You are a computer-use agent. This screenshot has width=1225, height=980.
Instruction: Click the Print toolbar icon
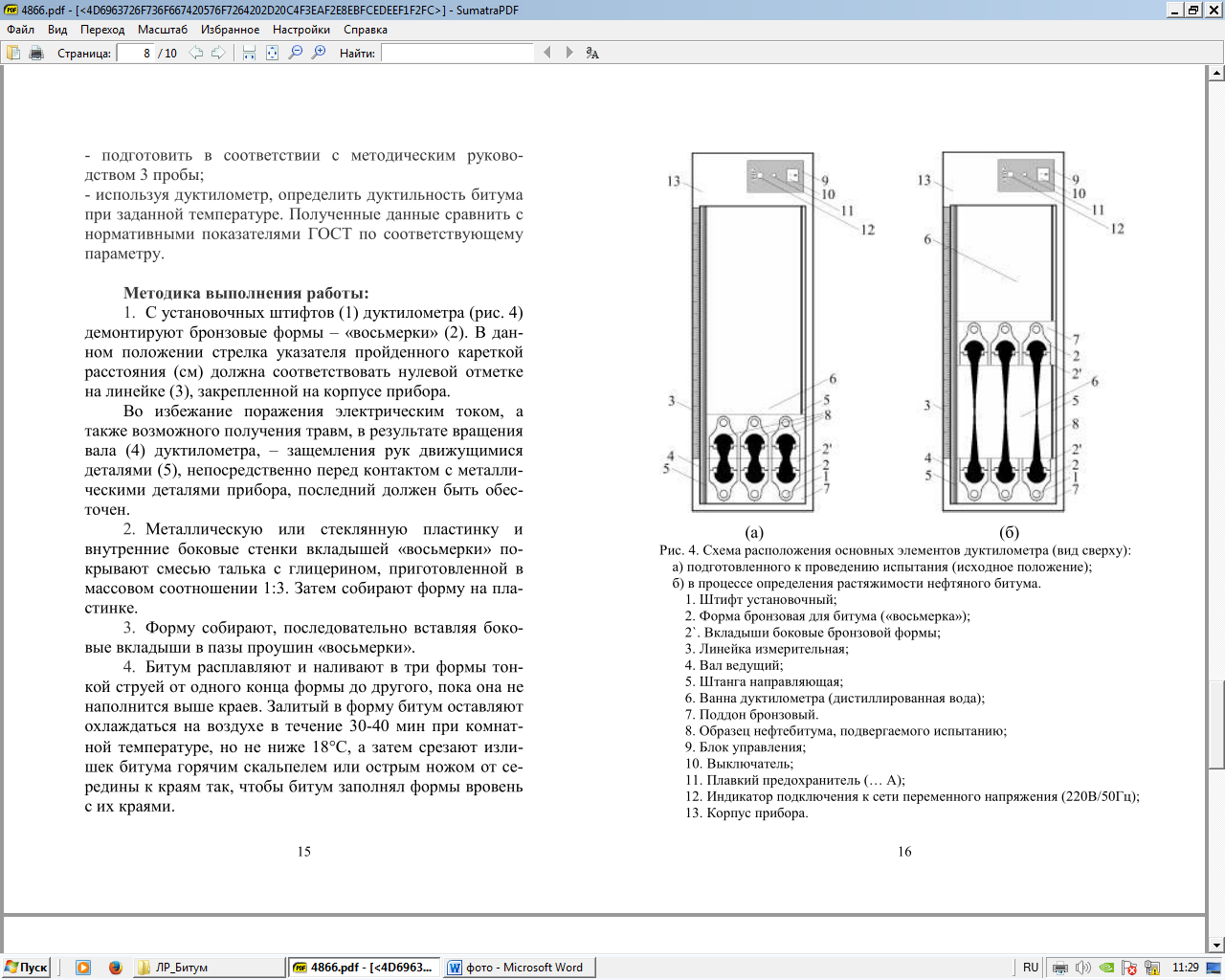pyautogui.click(x=36, y=53)
